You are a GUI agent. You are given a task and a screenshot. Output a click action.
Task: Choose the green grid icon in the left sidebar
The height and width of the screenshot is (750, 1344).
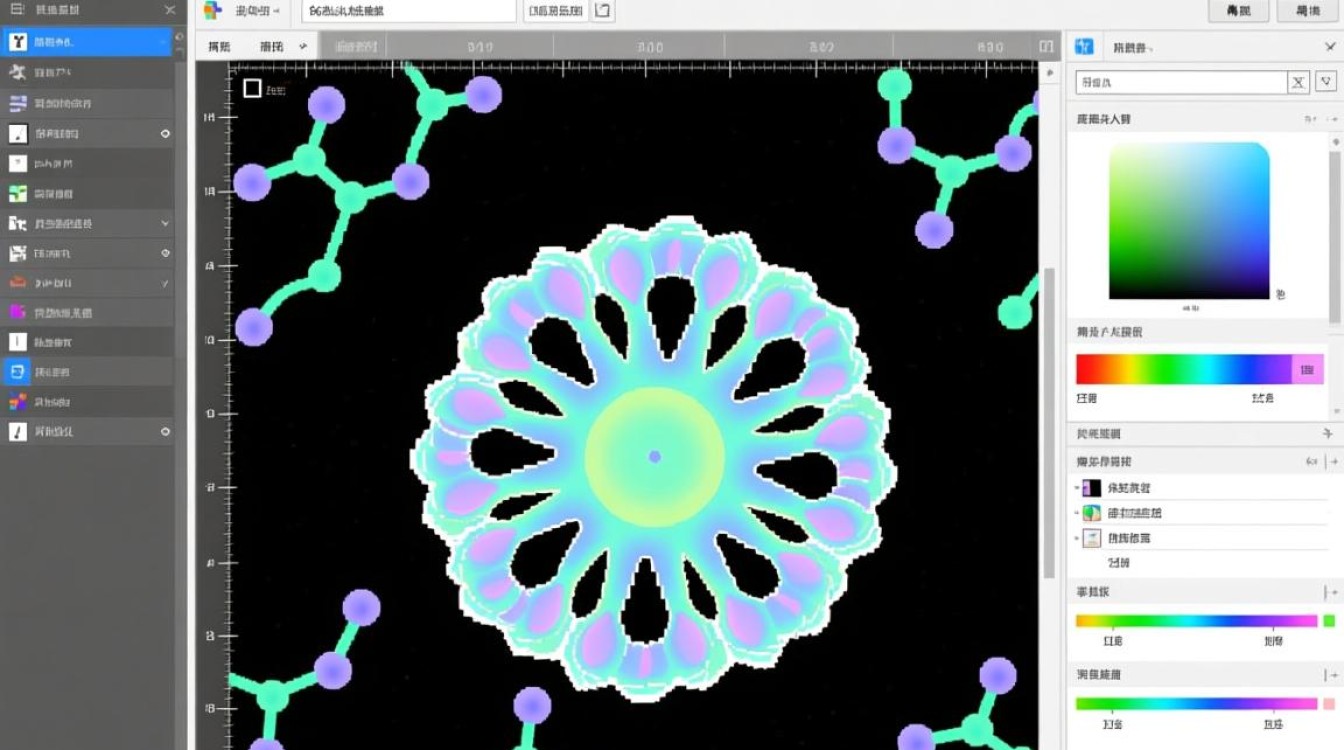(x=17, y=193)
